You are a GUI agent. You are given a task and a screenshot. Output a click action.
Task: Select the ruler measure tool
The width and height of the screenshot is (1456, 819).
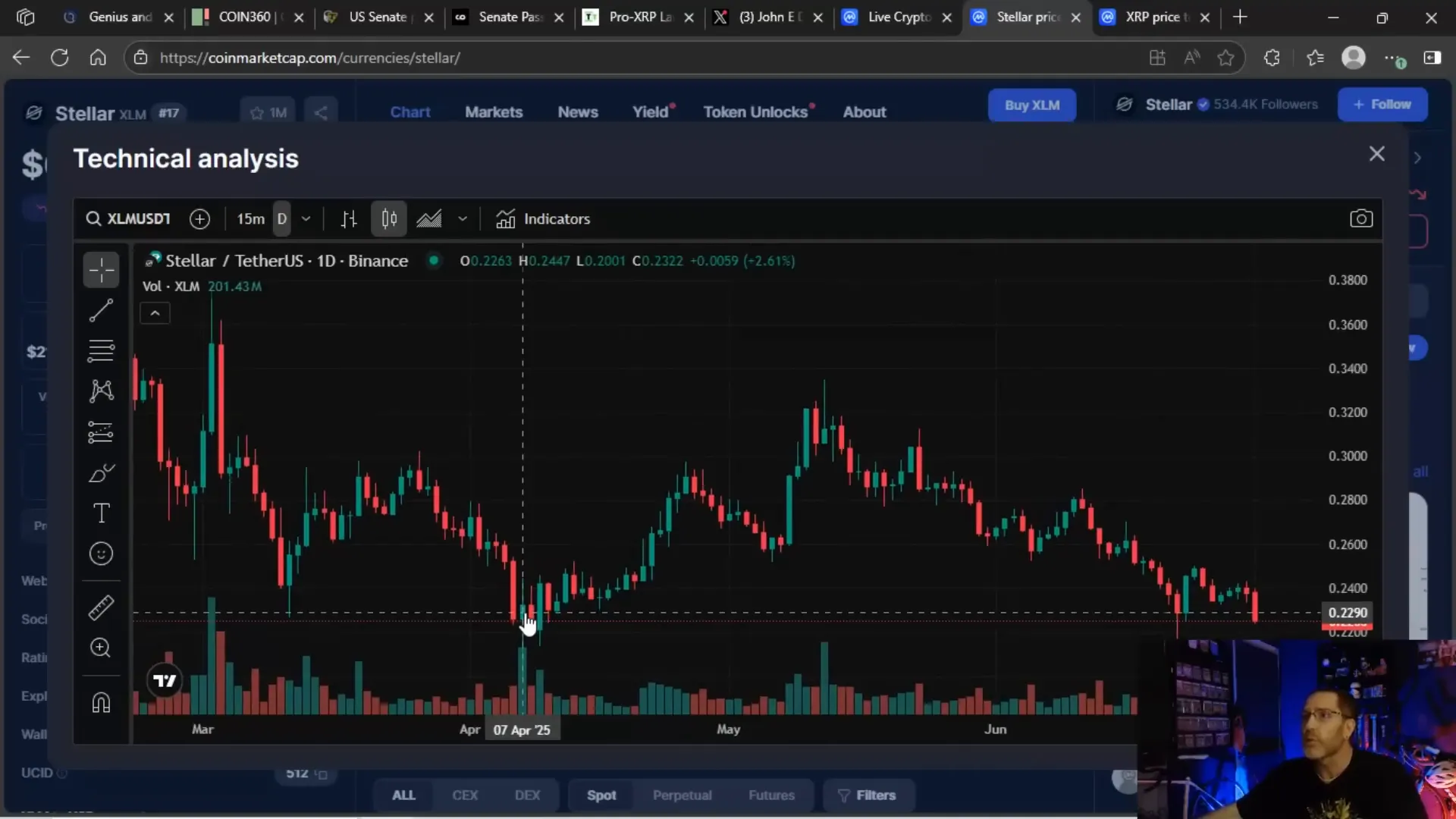[101, 607]
